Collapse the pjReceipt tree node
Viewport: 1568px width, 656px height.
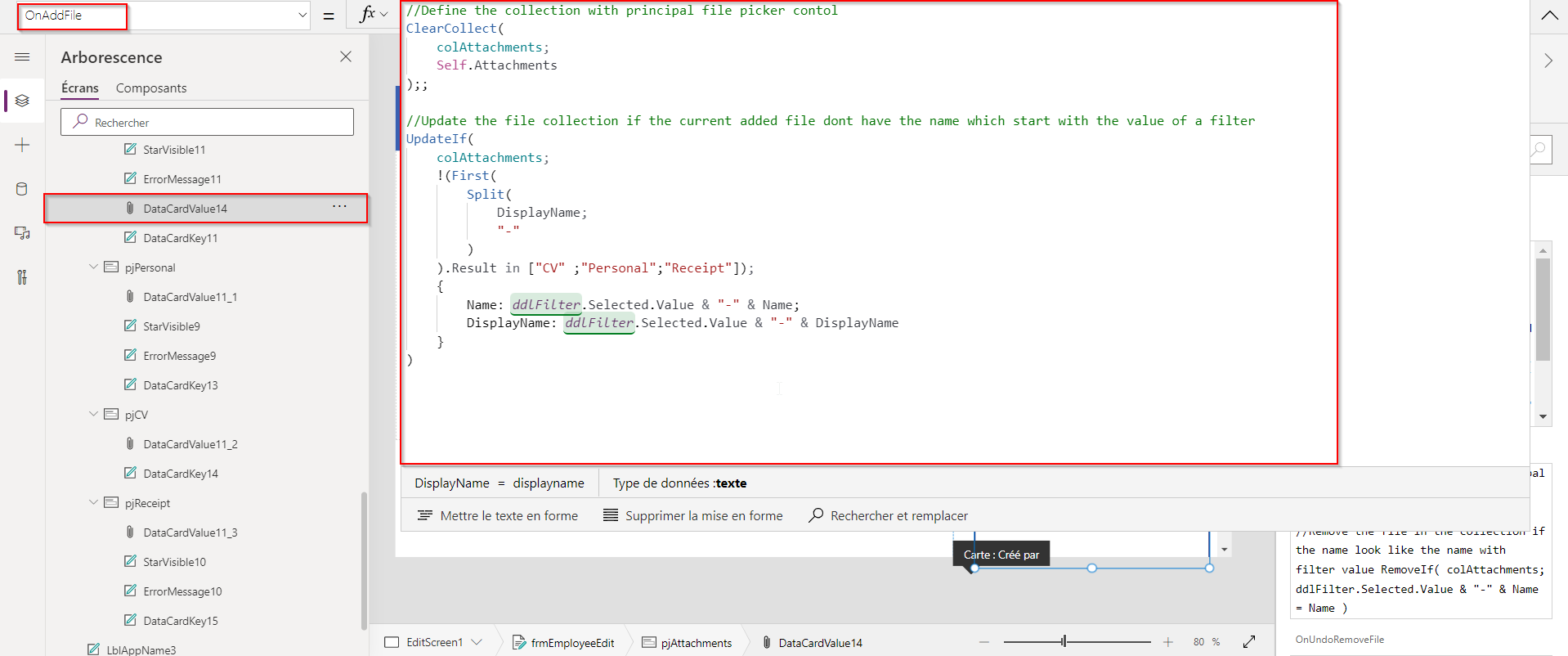(93, 502)
